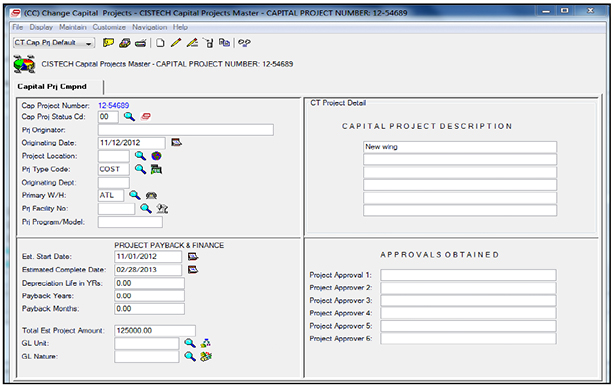The width and height of the screenshot is (615, 389).
Task: Click the Est. Start Date field
Action: 148,256
